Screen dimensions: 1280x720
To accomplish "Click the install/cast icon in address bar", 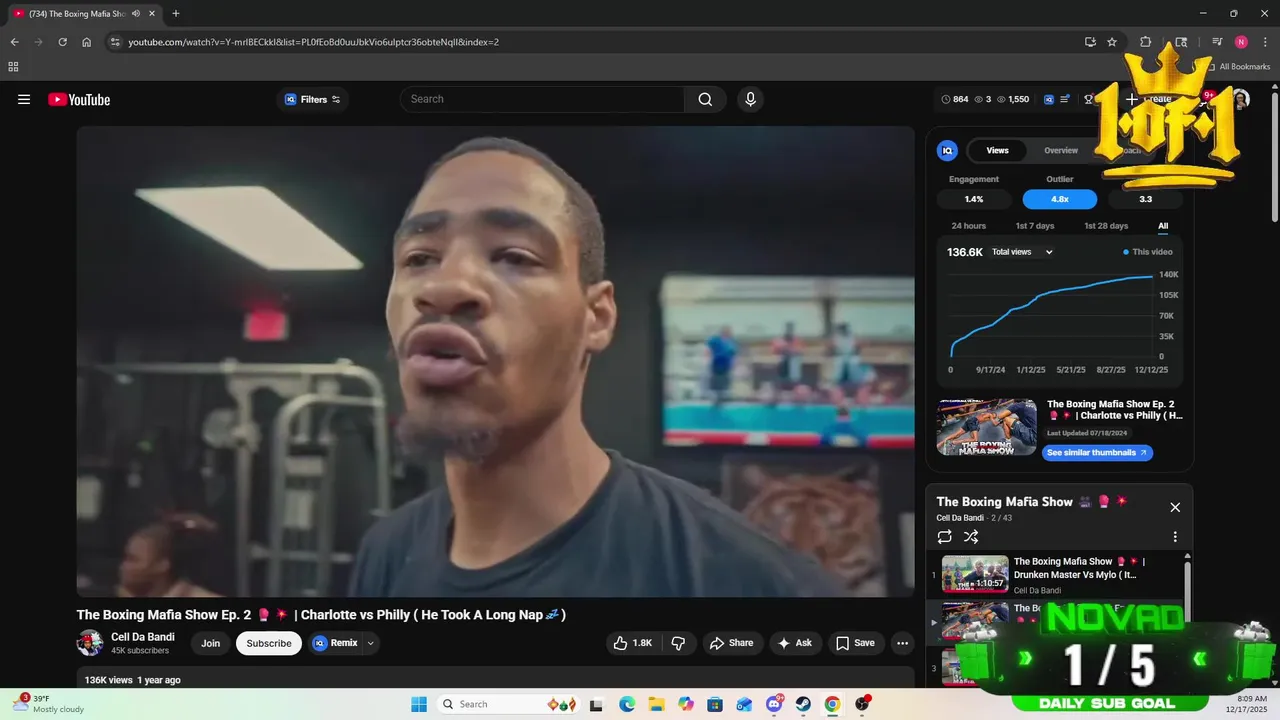I will 1090,42.
